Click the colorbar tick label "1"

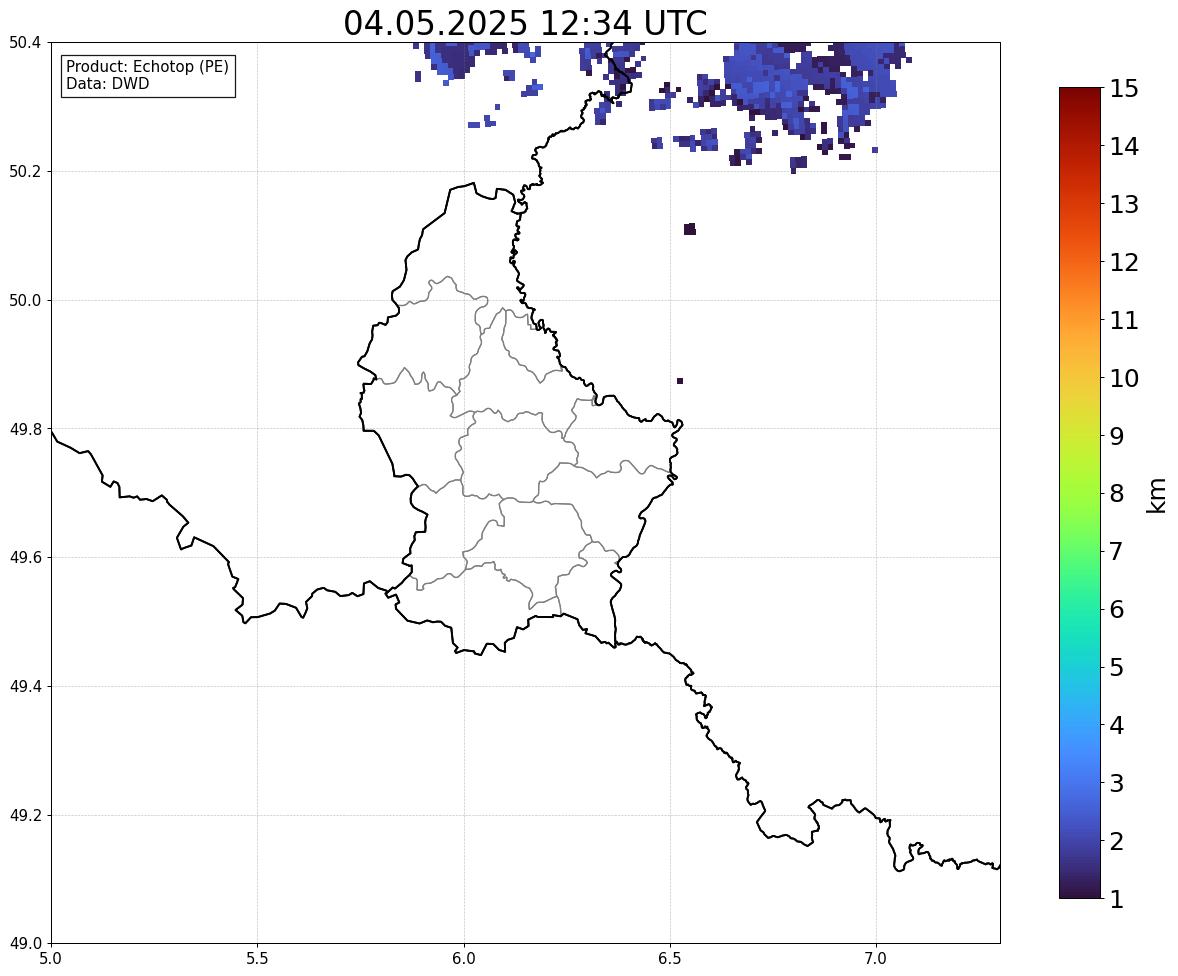pyautogui.click(x=1116, y=899)
